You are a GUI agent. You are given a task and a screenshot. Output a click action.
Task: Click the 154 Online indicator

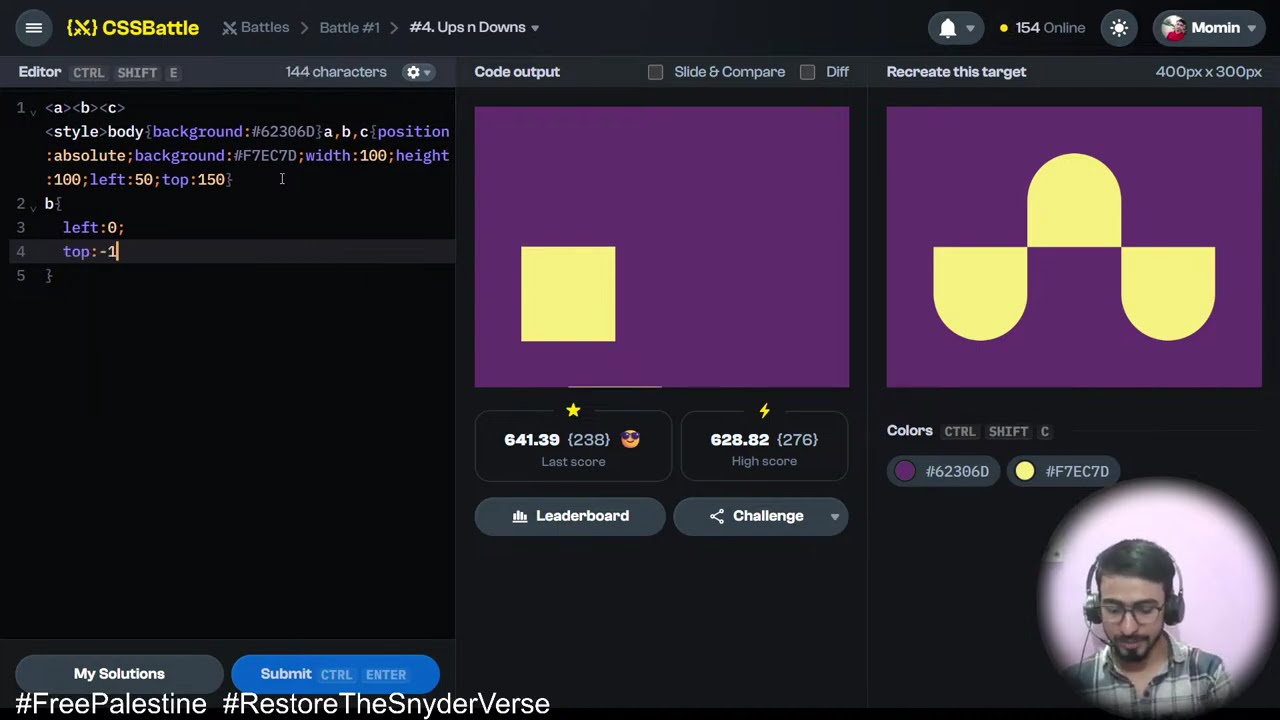pyautogui.click(x=1042, y=28)
